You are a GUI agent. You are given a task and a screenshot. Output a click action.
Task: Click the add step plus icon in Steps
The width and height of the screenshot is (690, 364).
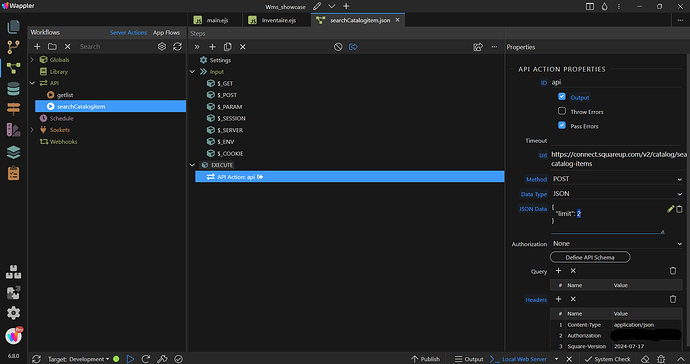tap(212, 47)
